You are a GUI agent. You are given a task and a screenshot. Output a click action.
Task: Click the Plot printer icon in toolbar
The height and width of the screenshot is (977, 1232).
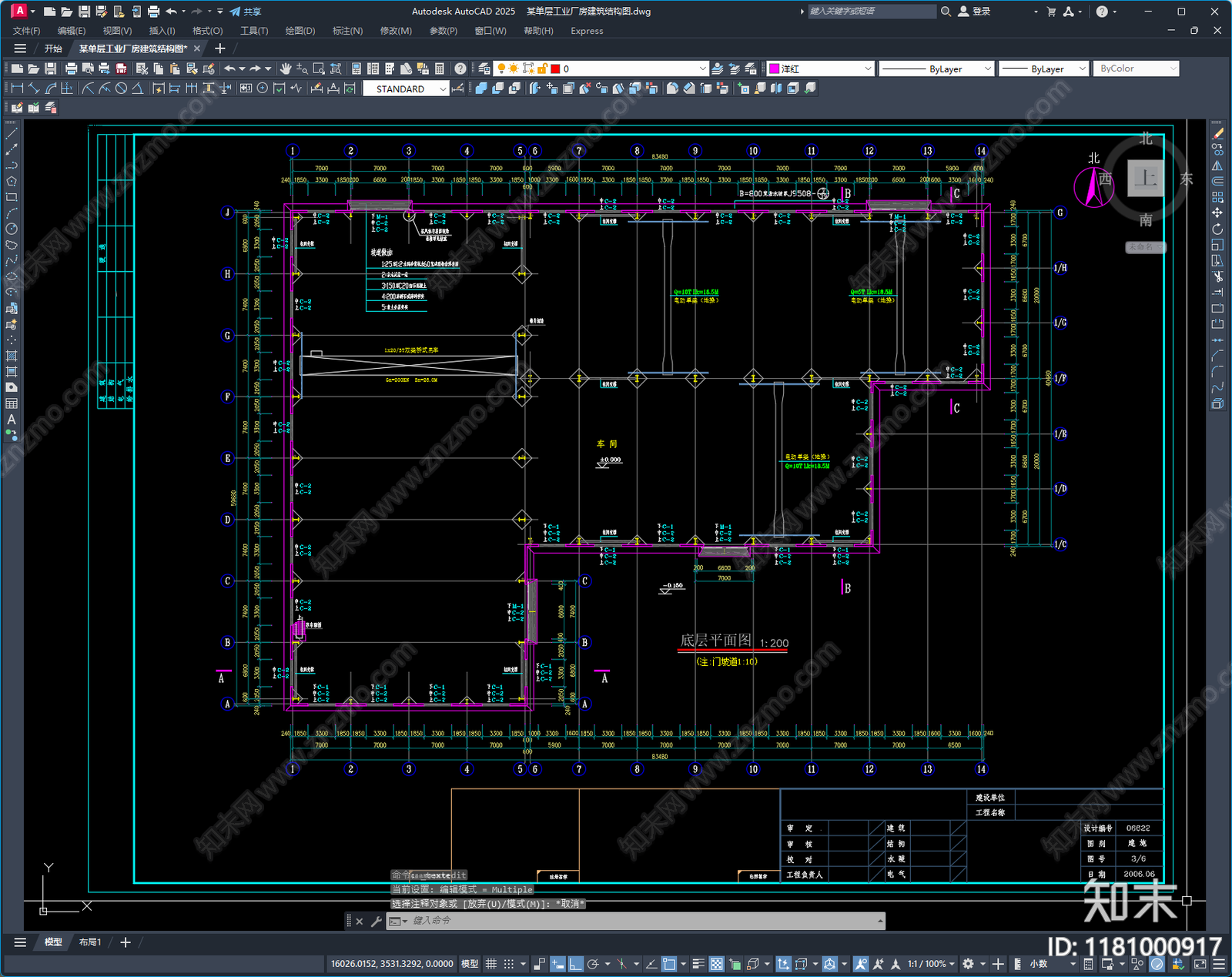[x=71, y=69]
